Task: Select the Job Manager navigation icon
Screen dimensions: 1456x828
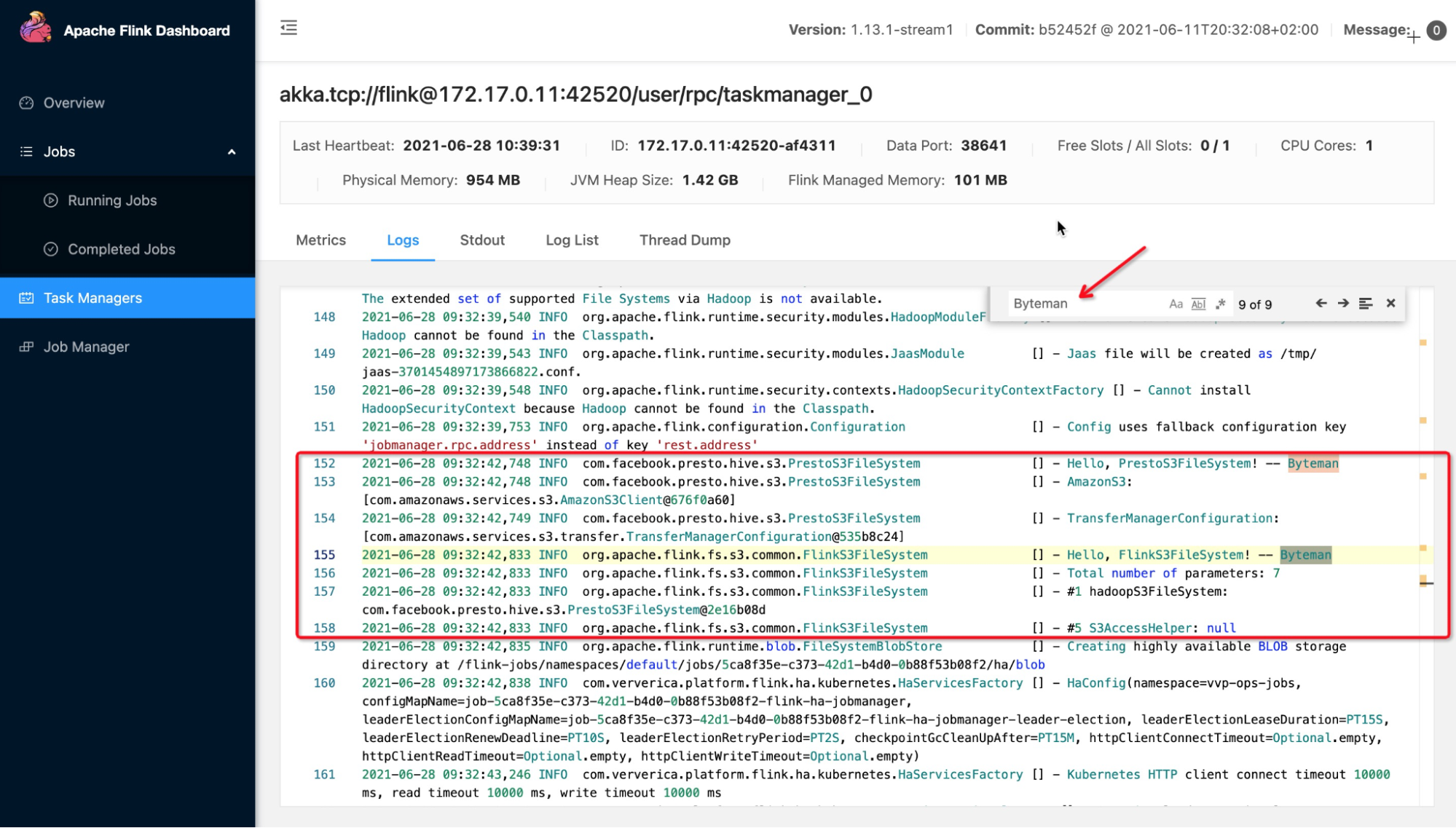Action: (27, 346)
